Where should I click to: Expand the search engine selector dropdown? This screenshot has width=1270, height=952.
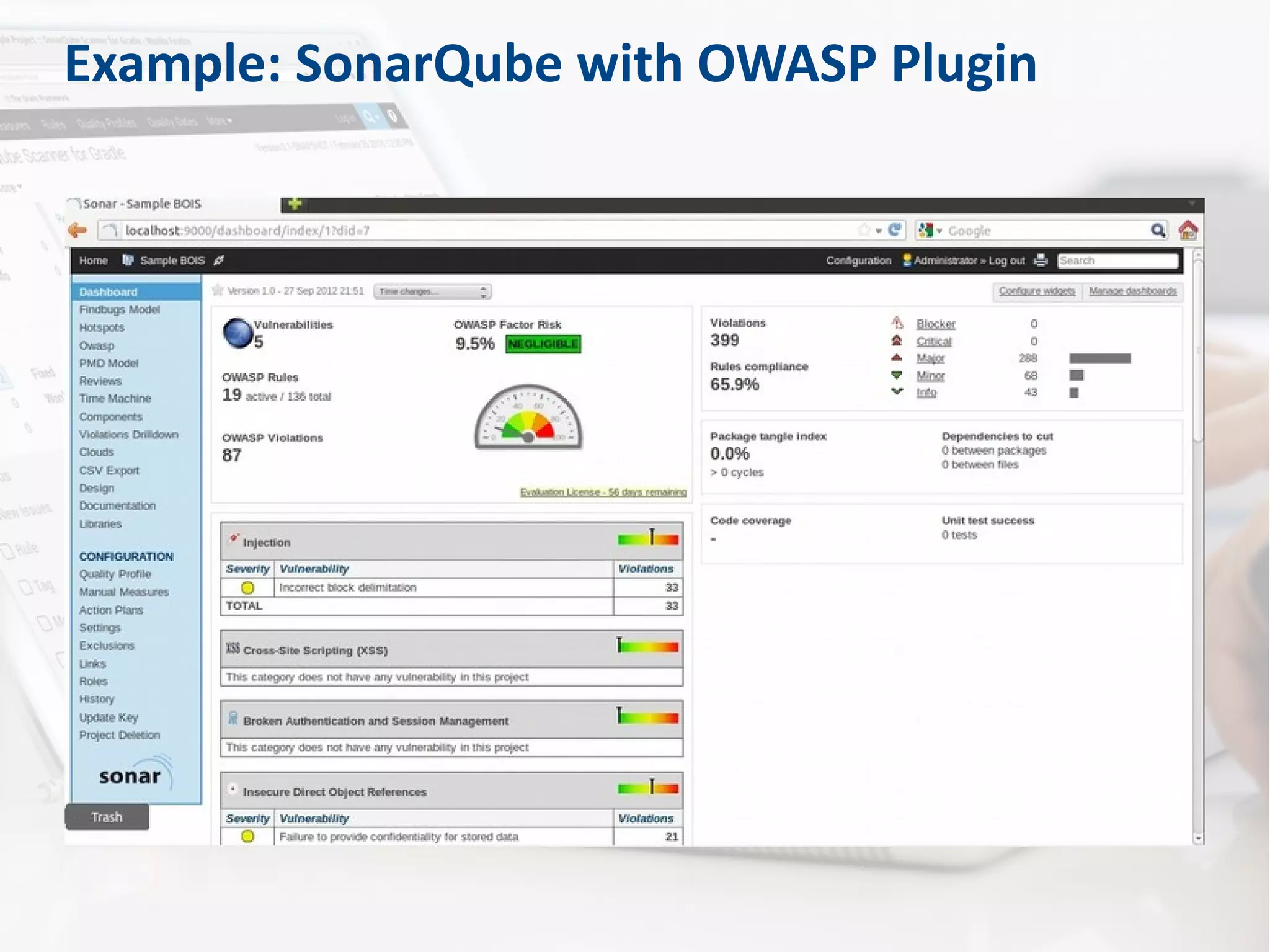tap(939, 231)
